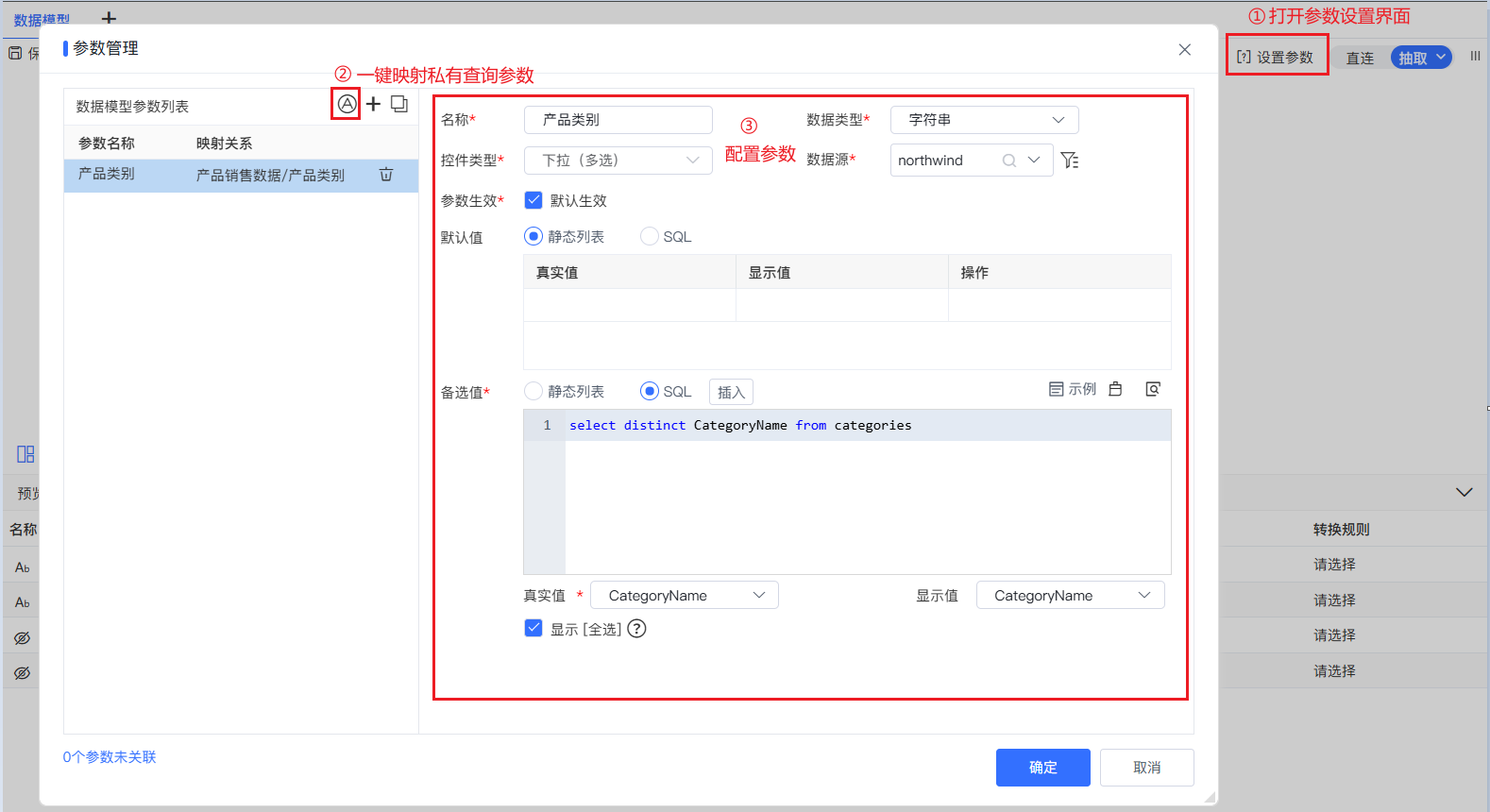
Task: Toggle the first hidden-eye field icon
Action: coord(23,638)
